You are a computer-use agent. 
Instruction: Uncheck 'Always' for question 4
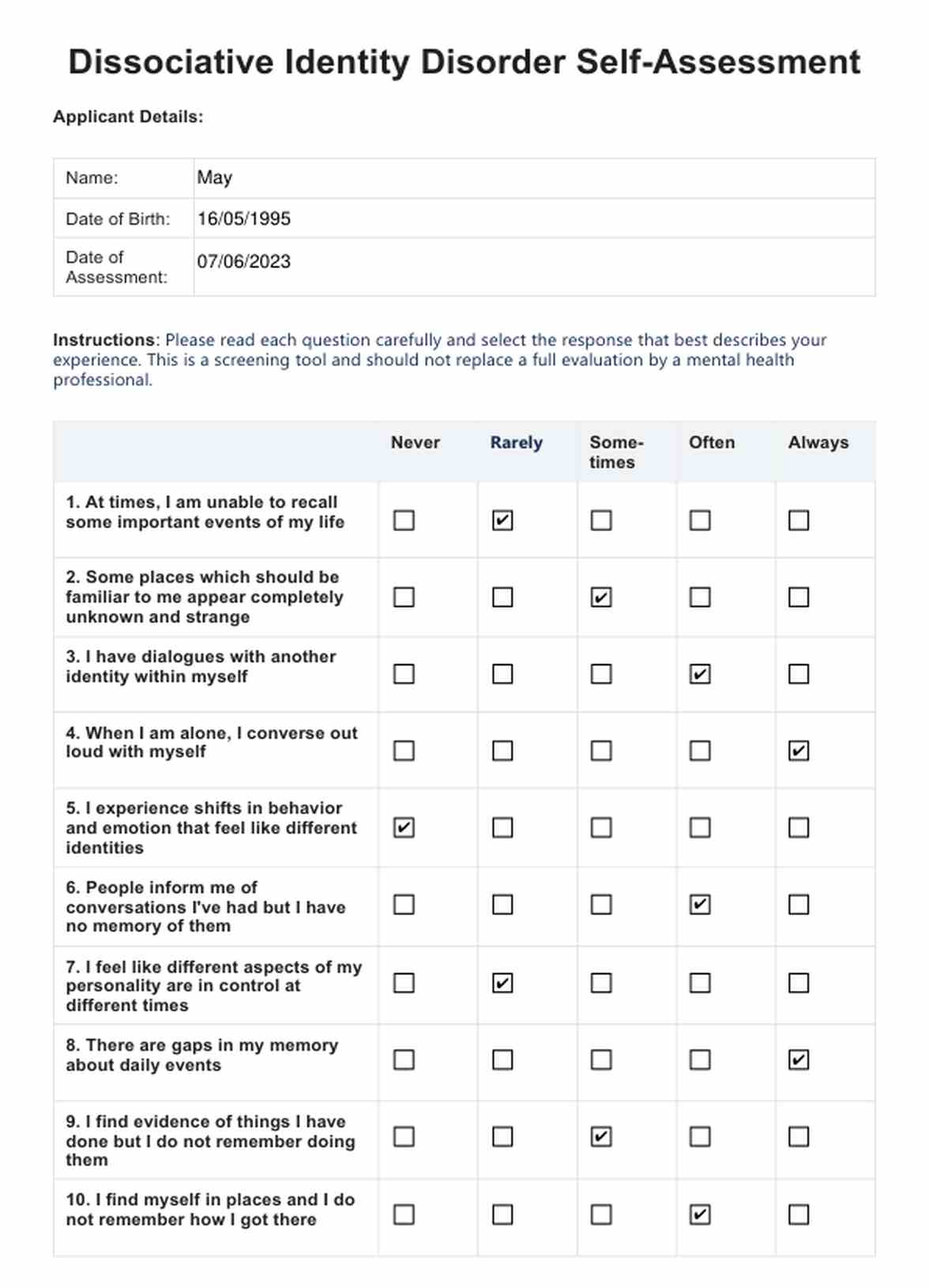(x=799, y=750)
